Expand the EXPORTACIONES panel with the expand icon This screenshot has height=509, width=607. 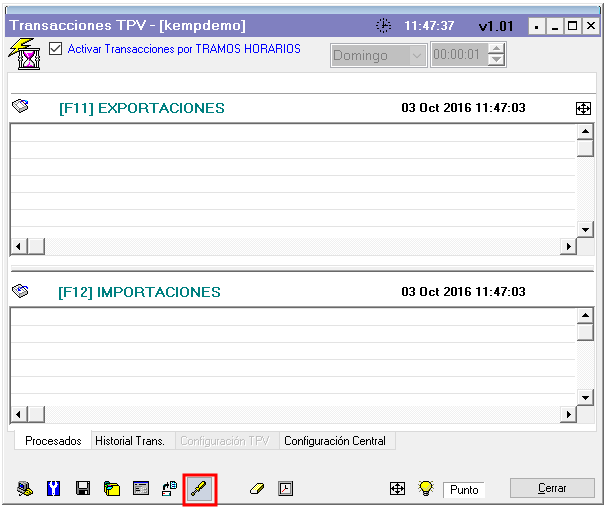coord(584,108)
